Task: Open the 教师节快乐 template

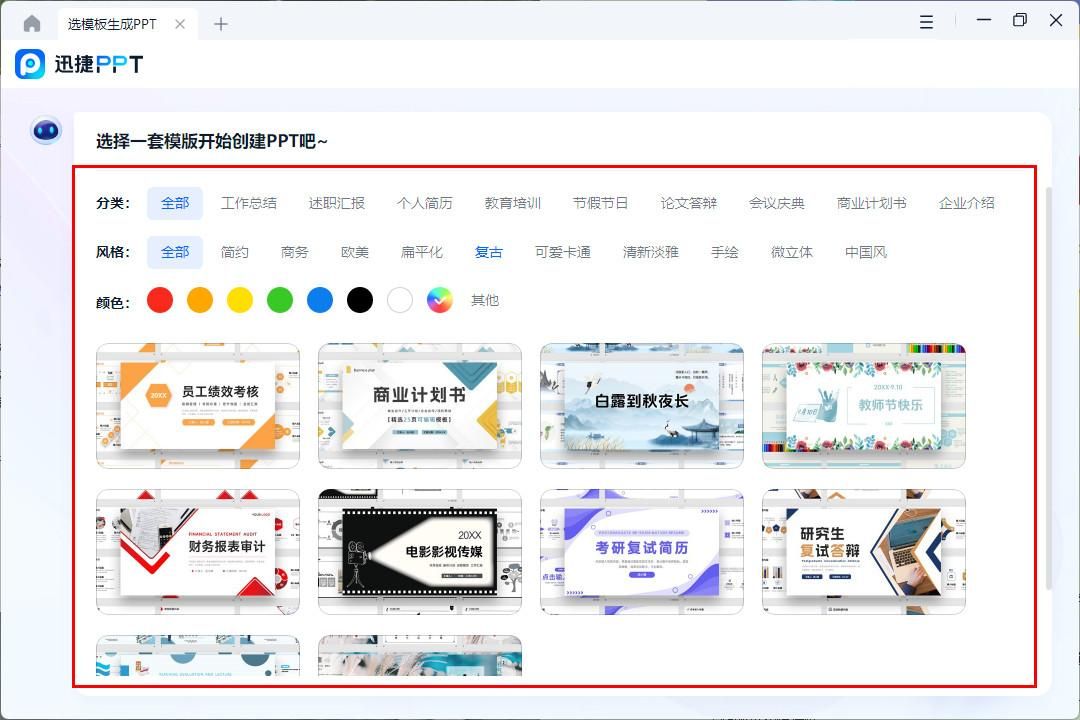Action: [864, 406]
